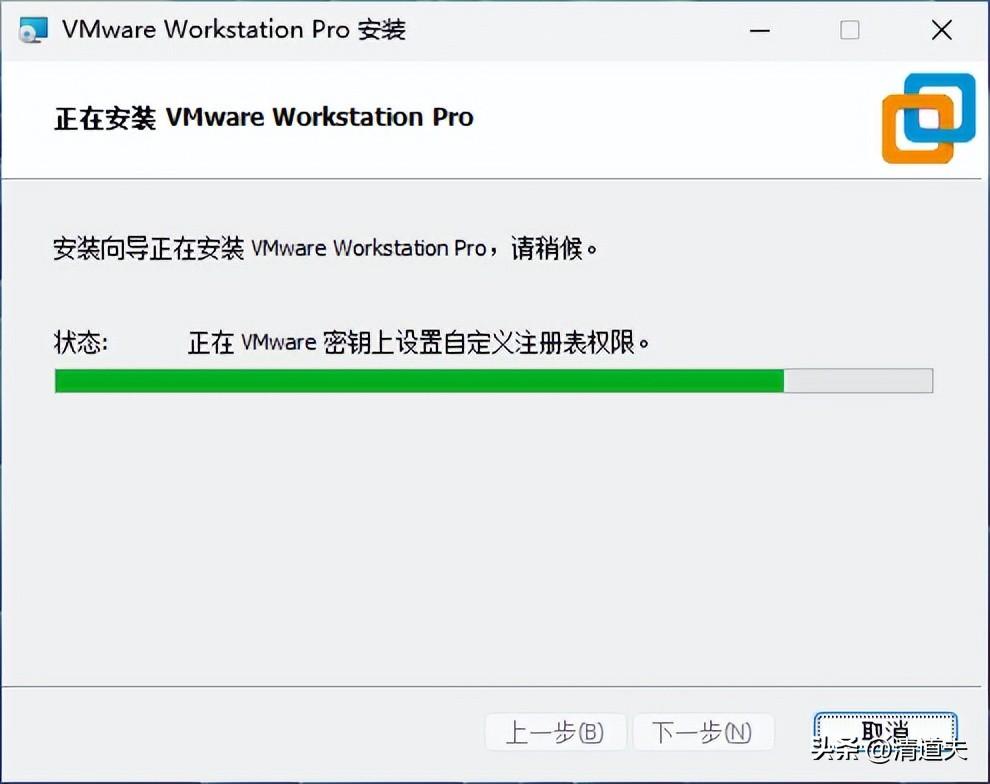This screenshot has width=990, height=784.
Task: Click the orange square of VMware logo
Action: point(918,129)
